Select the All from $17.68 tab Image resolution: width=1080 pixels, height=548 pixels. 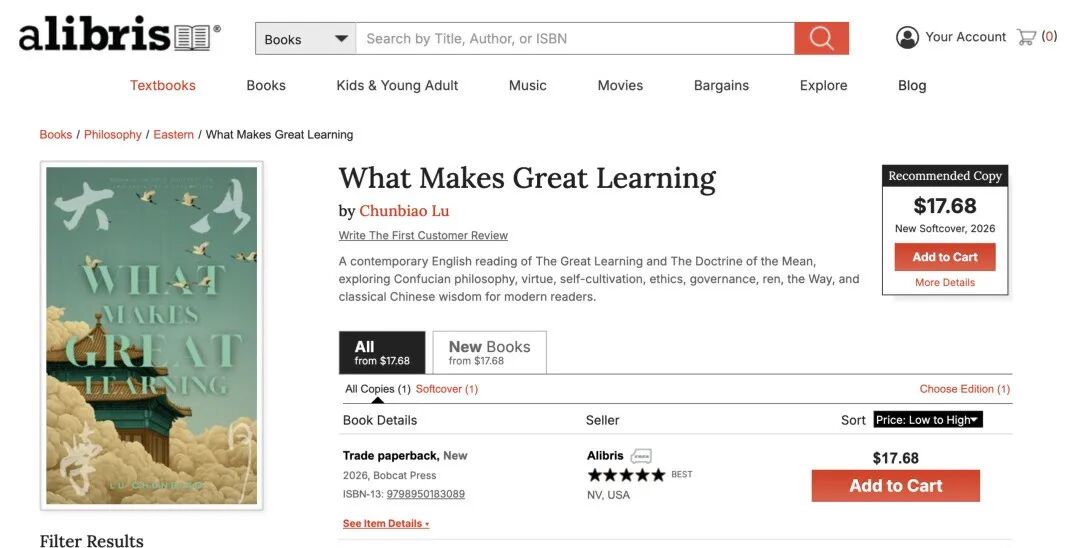point(382,352)
